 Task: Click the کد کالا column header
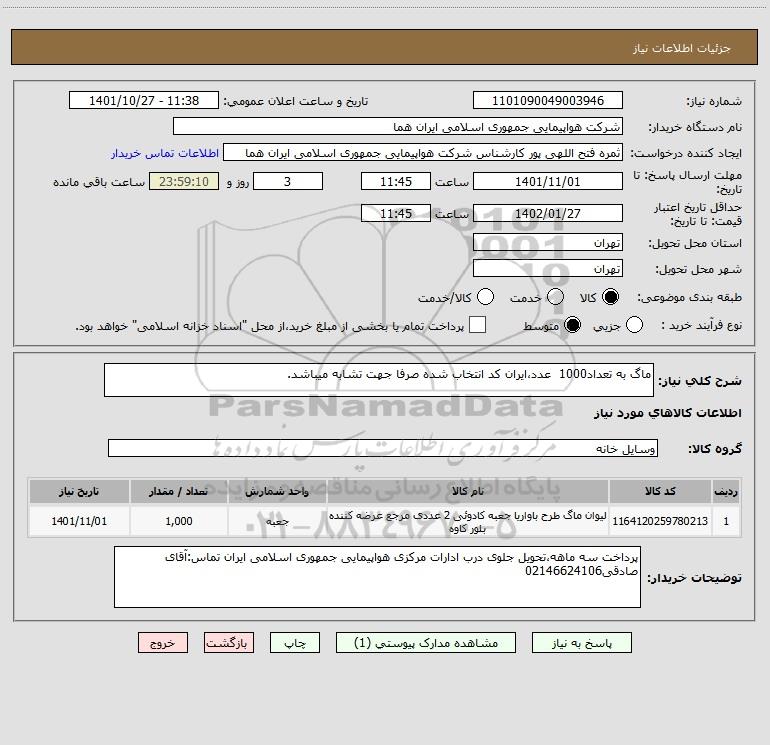(x=660, y=491)
